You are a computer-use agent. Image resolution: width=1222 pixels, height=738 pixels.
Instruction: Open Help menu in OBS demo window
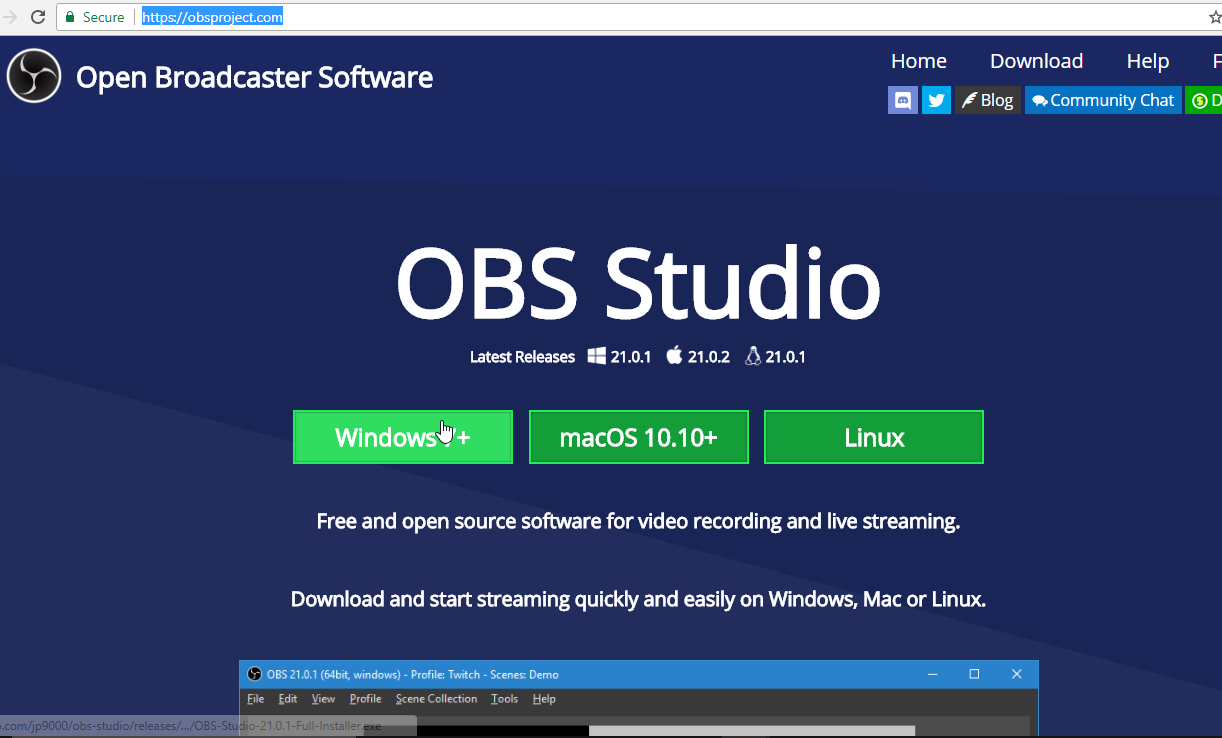[x=544, y=699]
